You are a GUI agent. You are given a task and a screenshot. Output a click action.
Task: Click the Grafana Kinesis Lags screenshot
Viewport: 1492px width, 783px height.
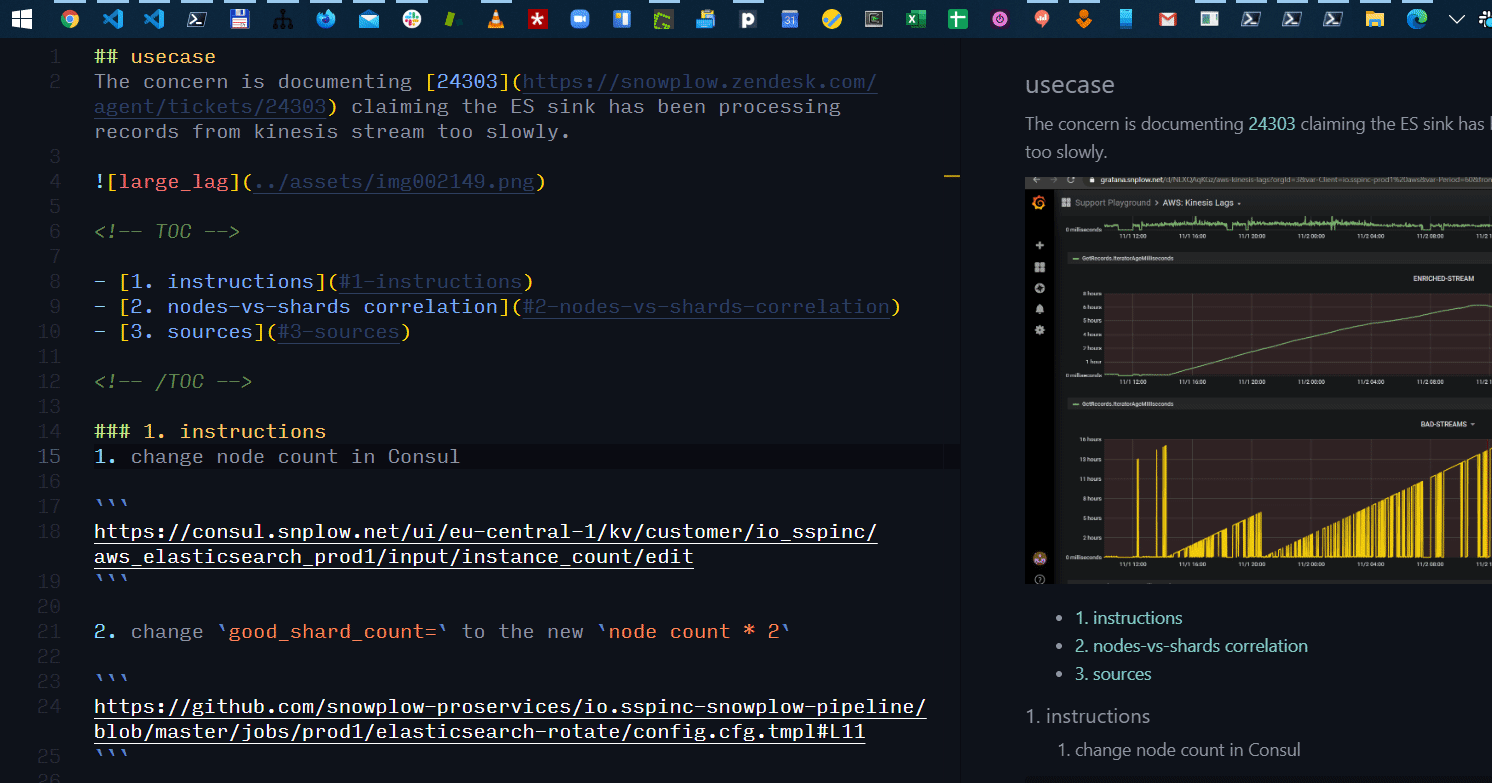point(1258,380)
